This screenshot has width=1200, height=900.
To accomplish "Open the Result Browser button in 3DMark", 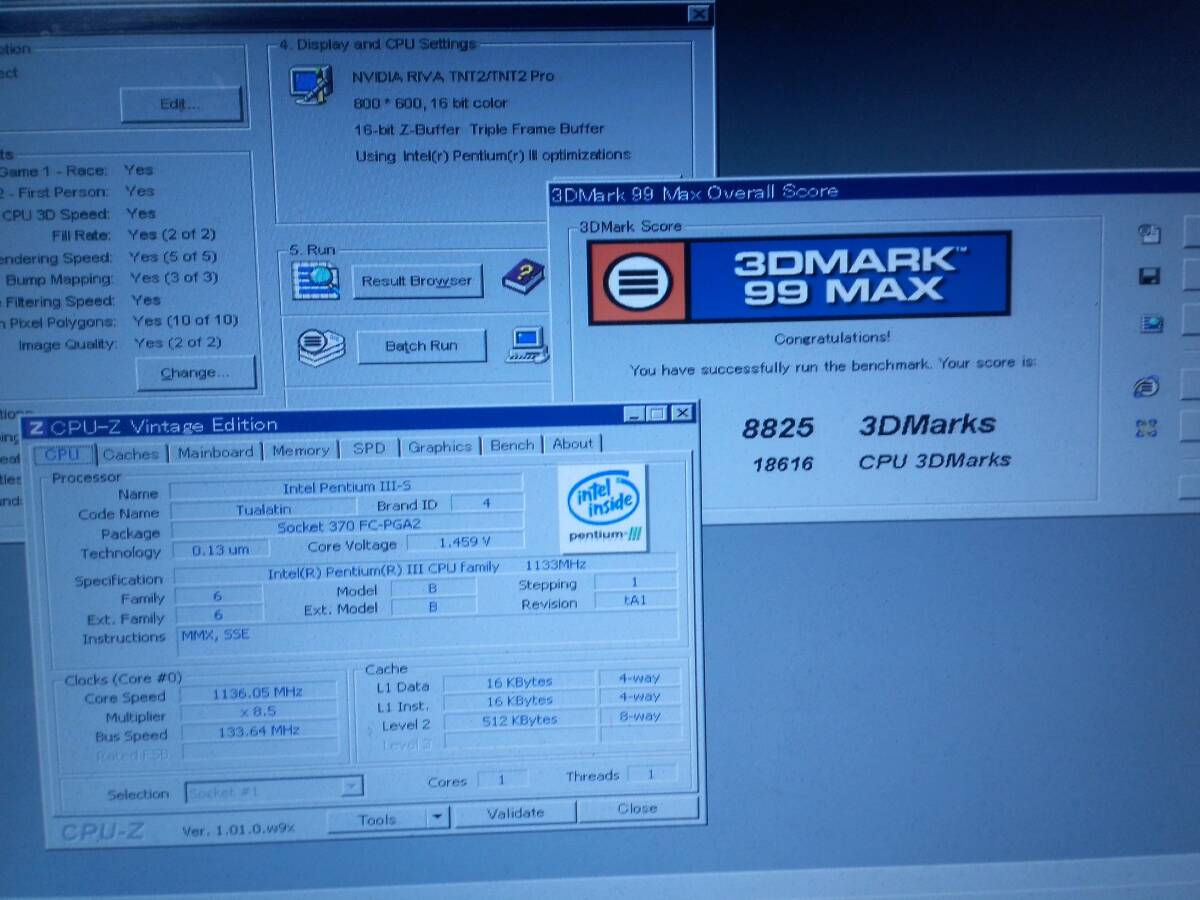I will [x=418, y=281].
